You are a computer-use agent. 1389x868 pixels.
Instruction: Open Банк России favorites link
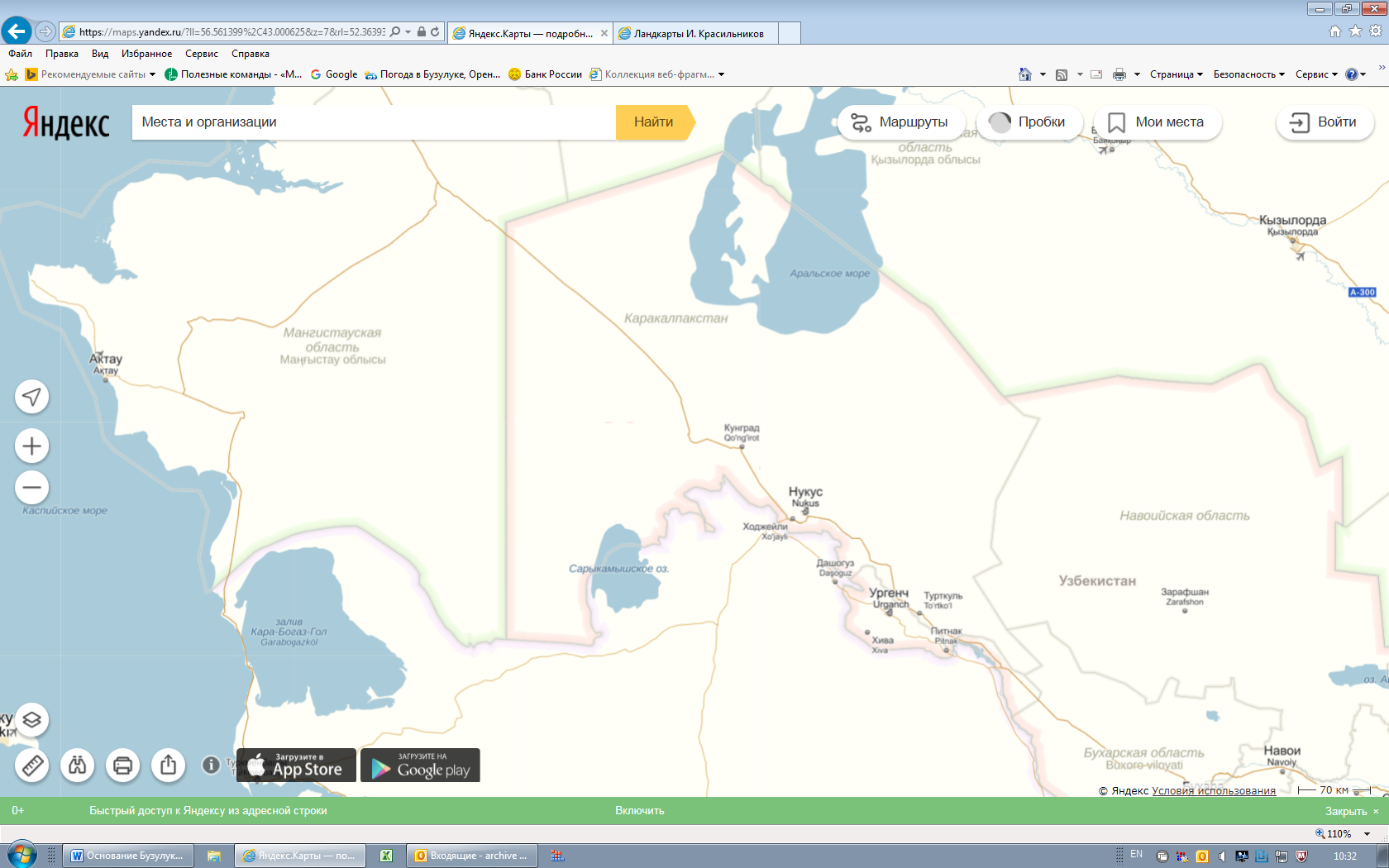tap(546, 74)
